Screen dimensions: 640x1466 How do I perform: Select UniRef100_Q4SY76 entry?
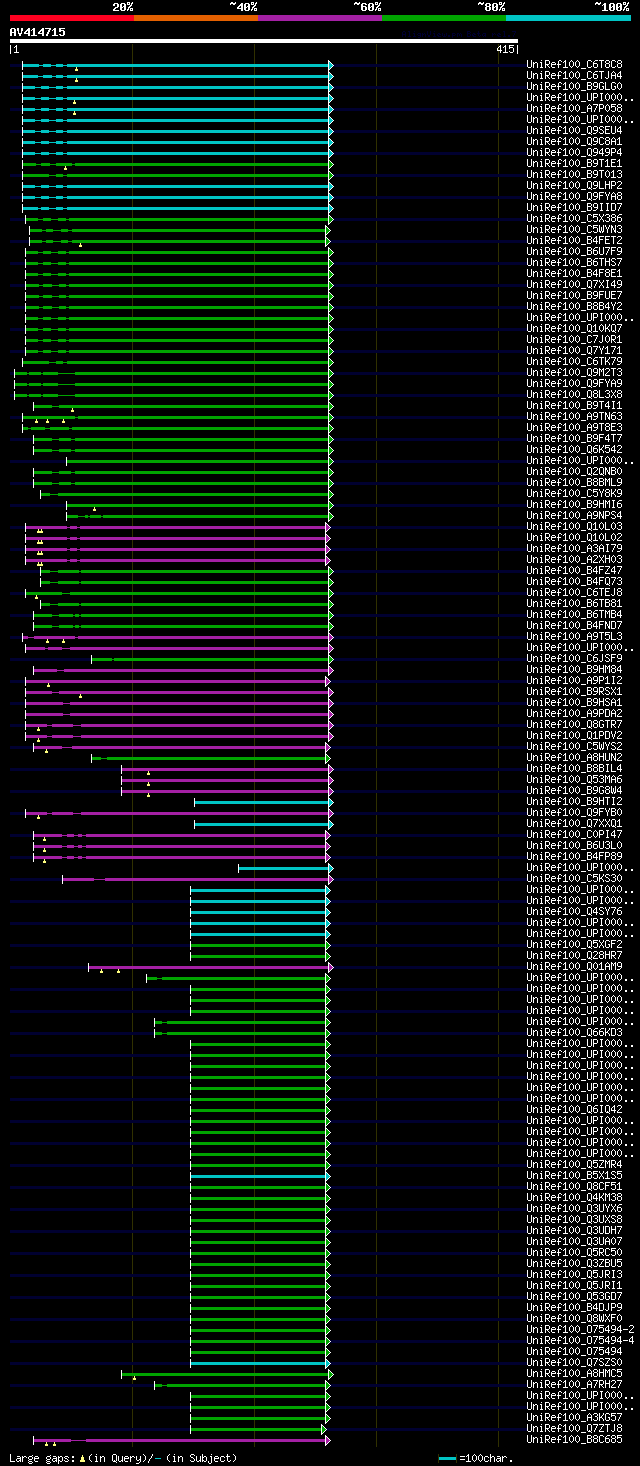(575, 911)
